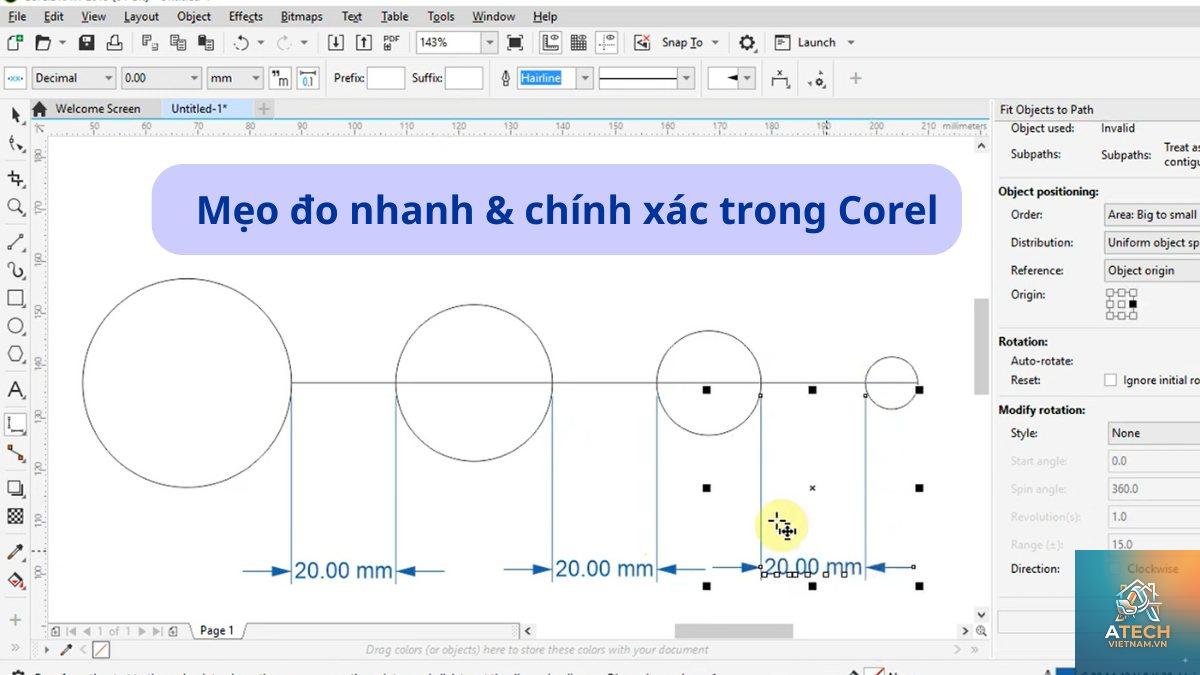This screenshot has height=675, width=1200.
Task: Click the text position settings button
Action: (780, 78)
